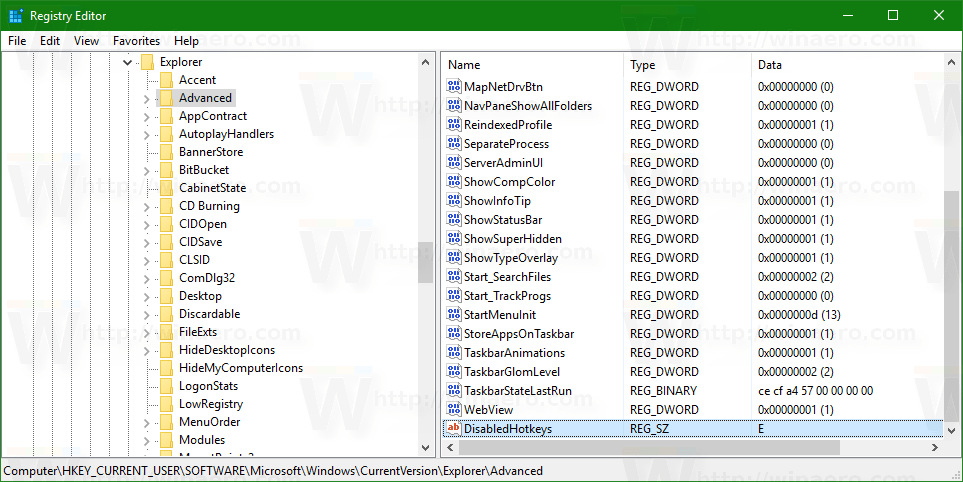Expand the MenuOrder key
The width and height of the screenshot is (963, 482).
click(x=146, y=422)
